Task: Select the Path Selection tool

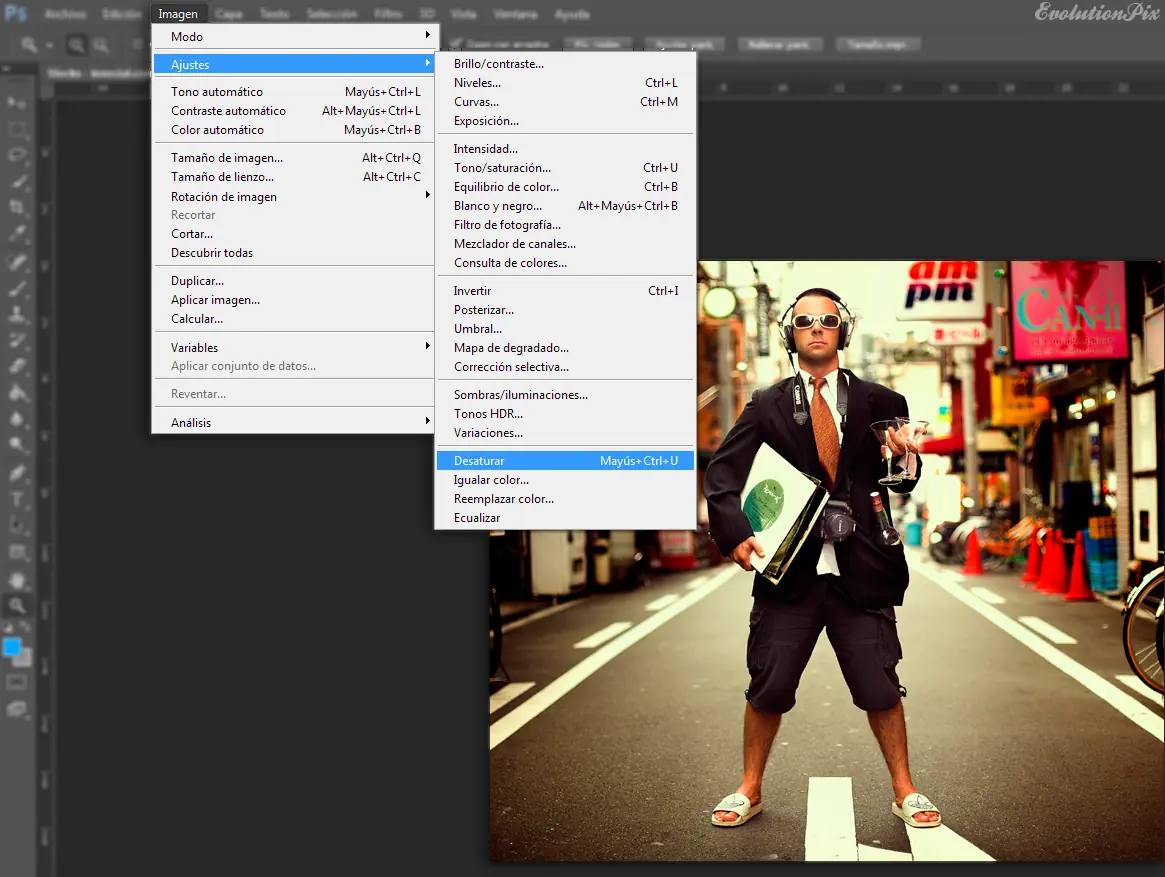Action: 17,525
